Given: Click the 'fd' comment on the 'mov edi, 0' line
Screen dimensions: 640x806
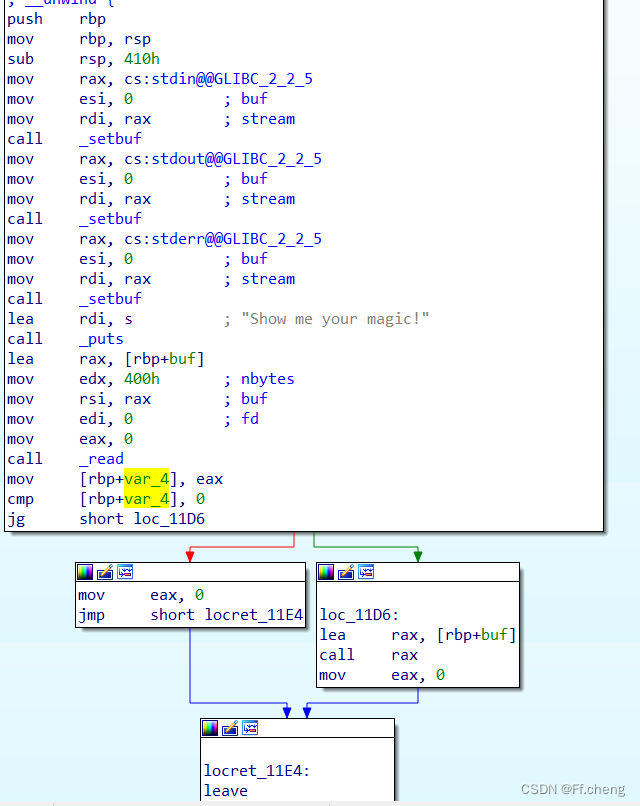Looking at the screenshot, I should click(250, 419).
